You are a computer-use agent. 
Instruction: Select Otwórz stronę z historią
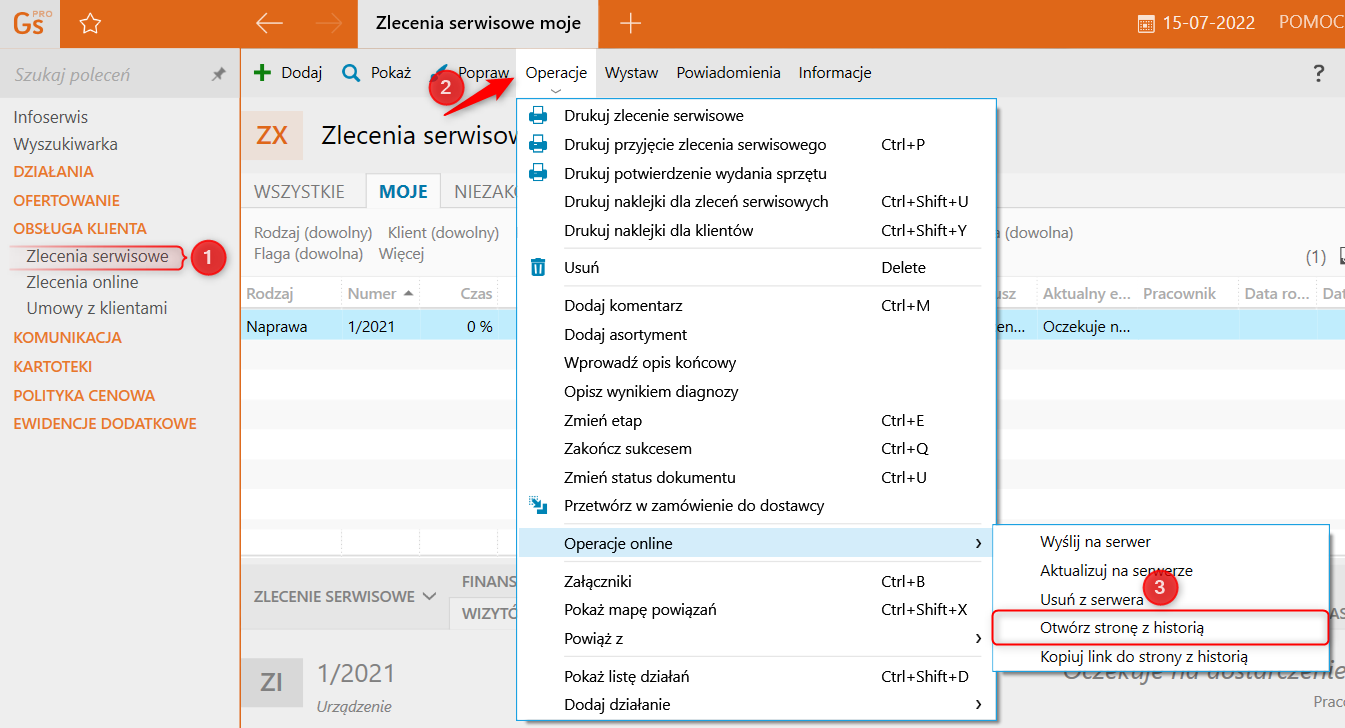click(x=1122, y=628)
